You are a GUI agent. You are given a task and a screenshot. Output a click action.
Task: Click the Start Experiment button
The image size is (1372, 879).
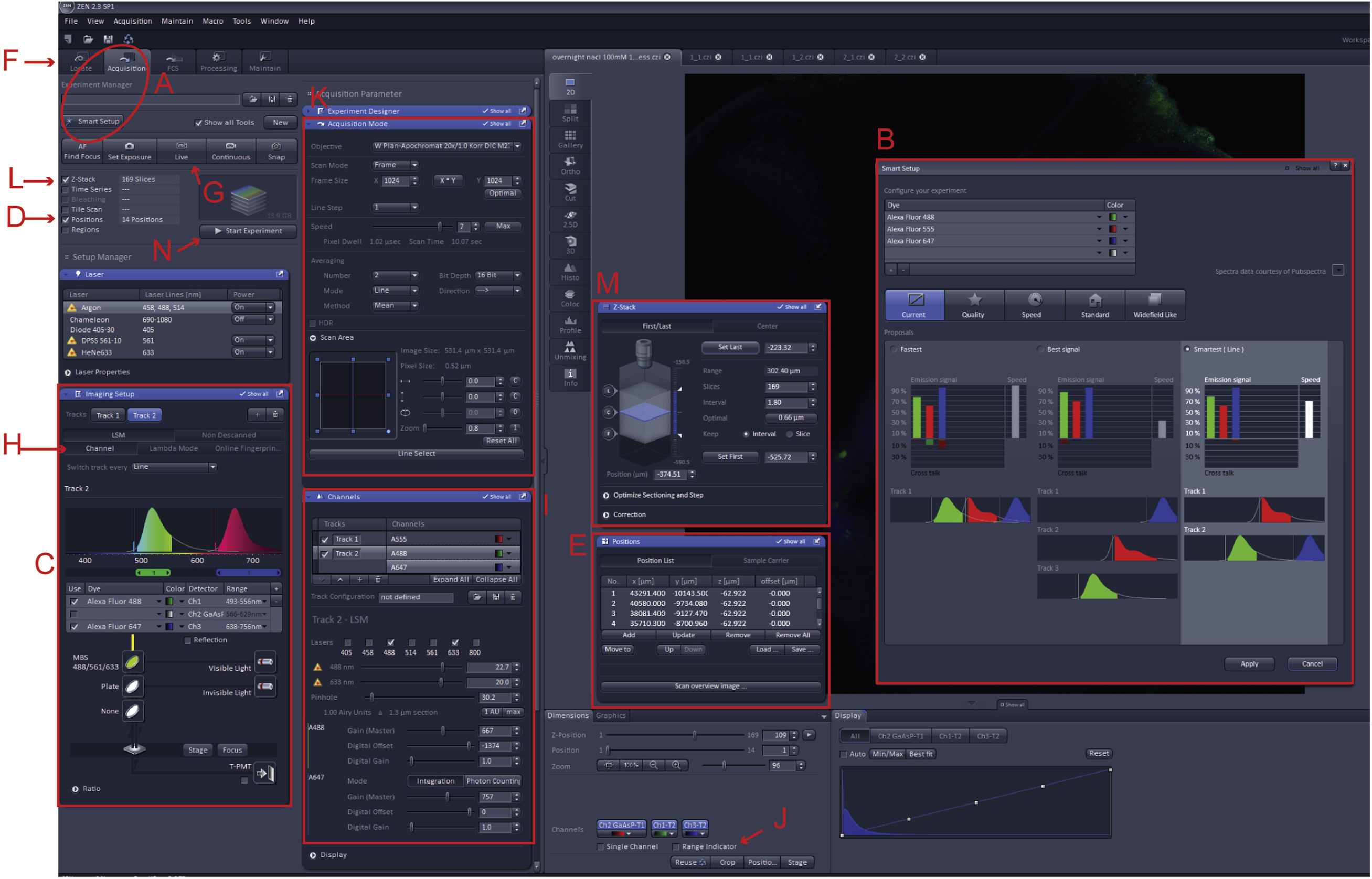point(248,231)
